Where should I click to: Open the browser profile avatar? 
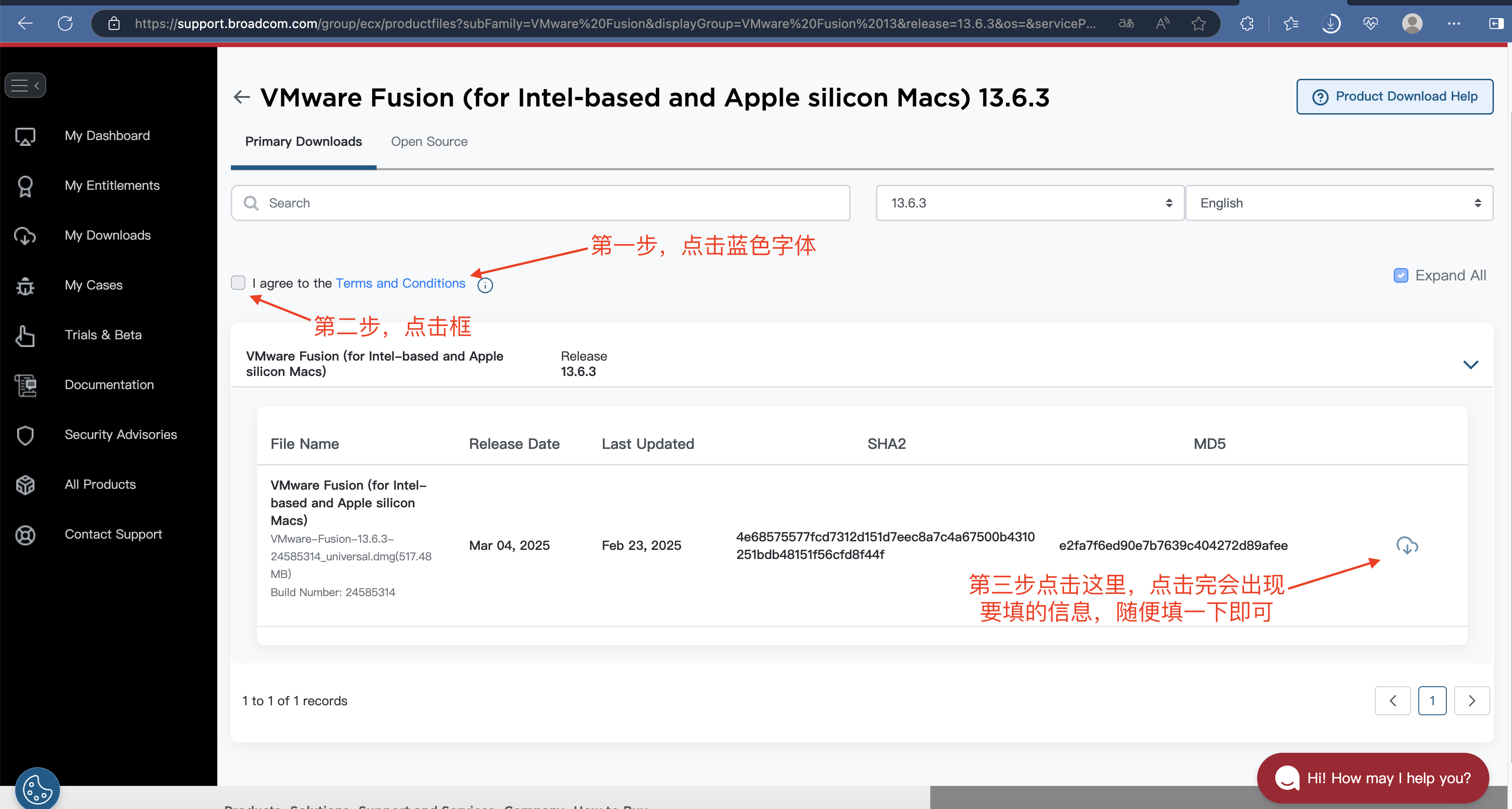pos(1412,24)
